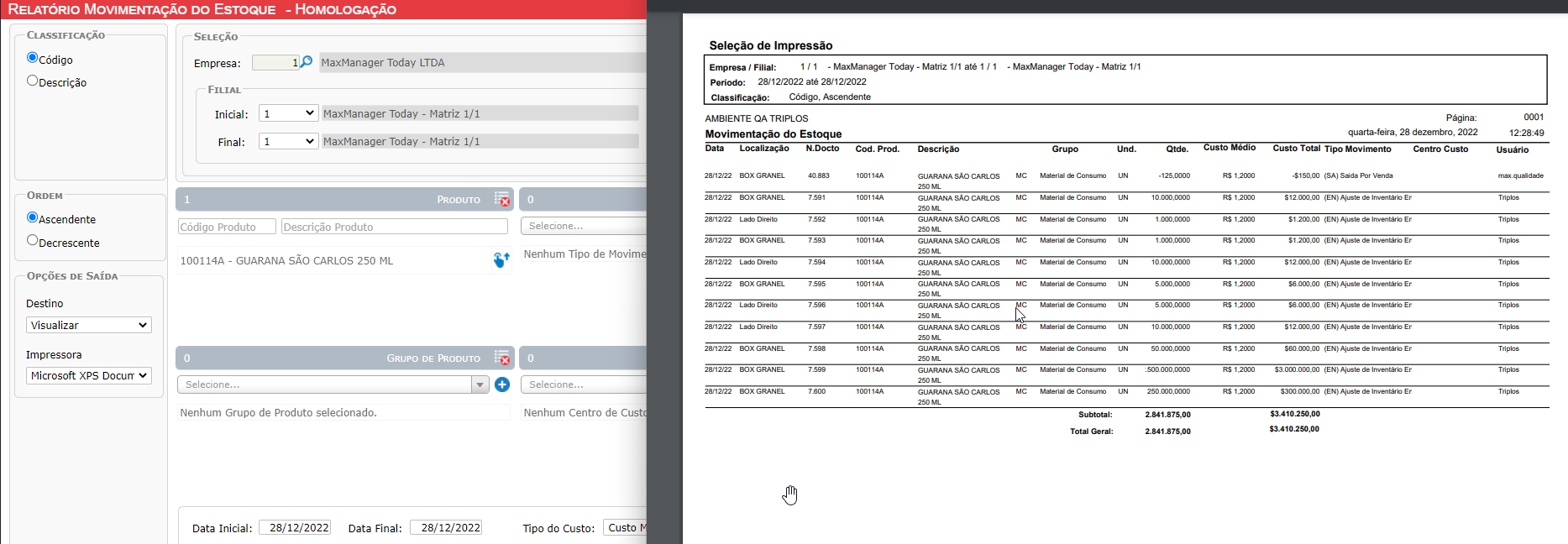Click the Produto panel header

click(x=344, y=199)
